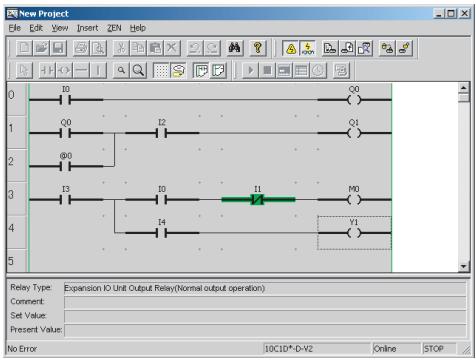Select the Q1 output coil
The height and width of the screenshot is (360, 476).
point(354,133)
